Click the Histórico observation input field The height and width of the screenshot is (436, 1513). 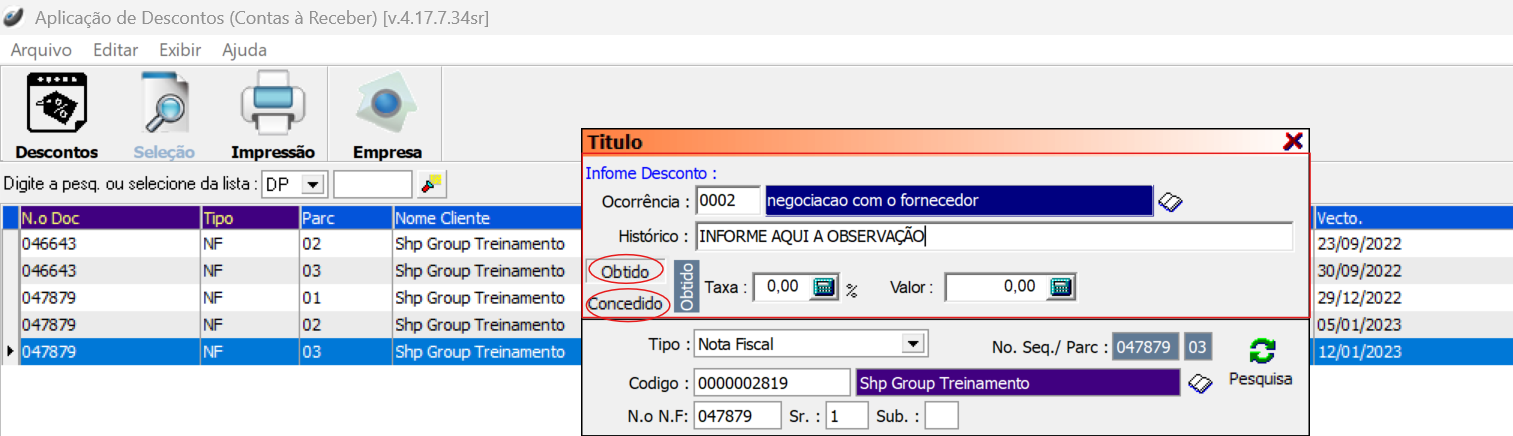(x=993, y=237)
